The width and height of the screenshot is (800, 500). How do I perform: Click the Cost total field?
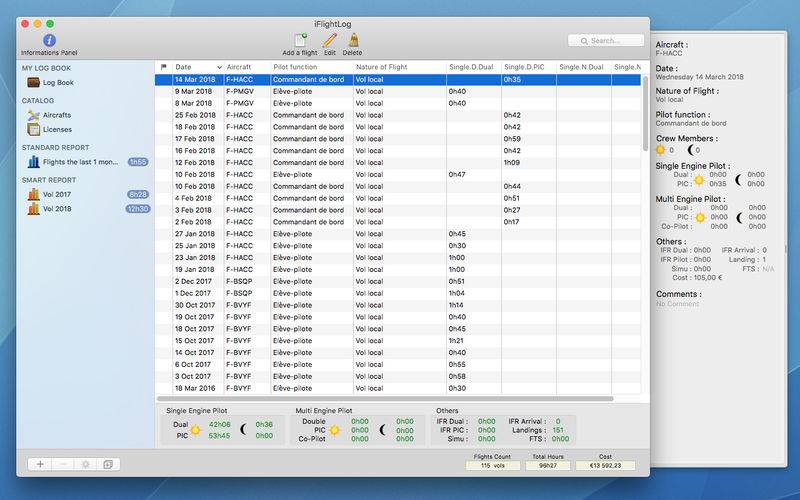click(x=605, y=465)
